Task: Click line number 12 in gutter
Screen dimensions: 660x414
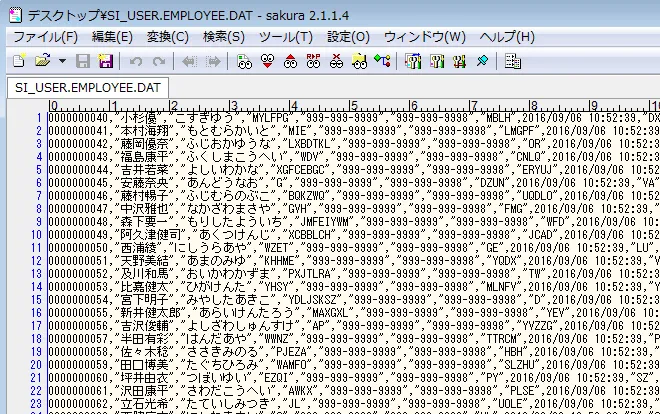Action: pyautogui.click(x=36, y=261)
